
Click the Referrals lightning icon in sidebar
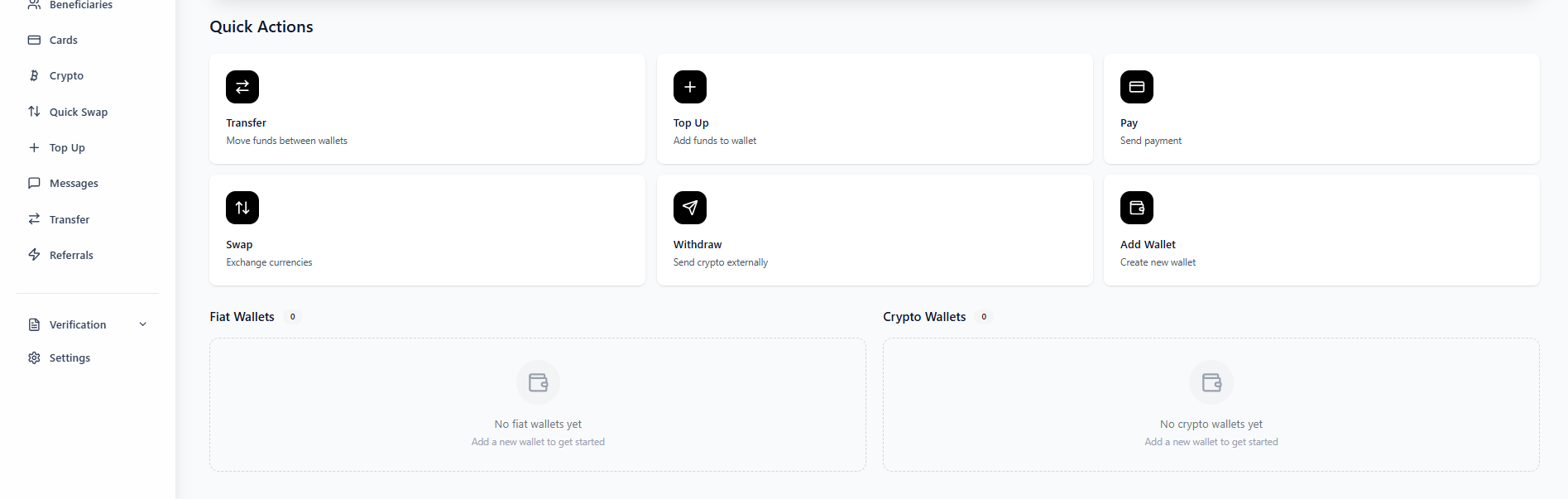pyautogui.click(x=34, y=255)
